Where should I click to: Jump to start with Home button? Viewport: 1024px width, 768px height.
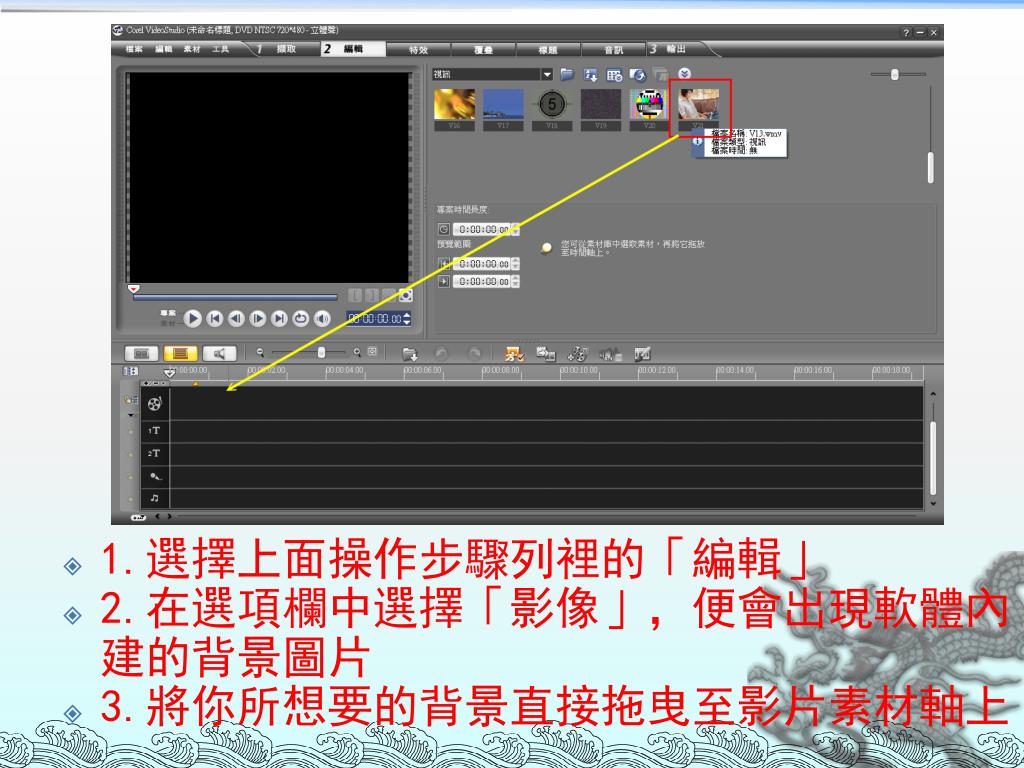tap(214, 319)
